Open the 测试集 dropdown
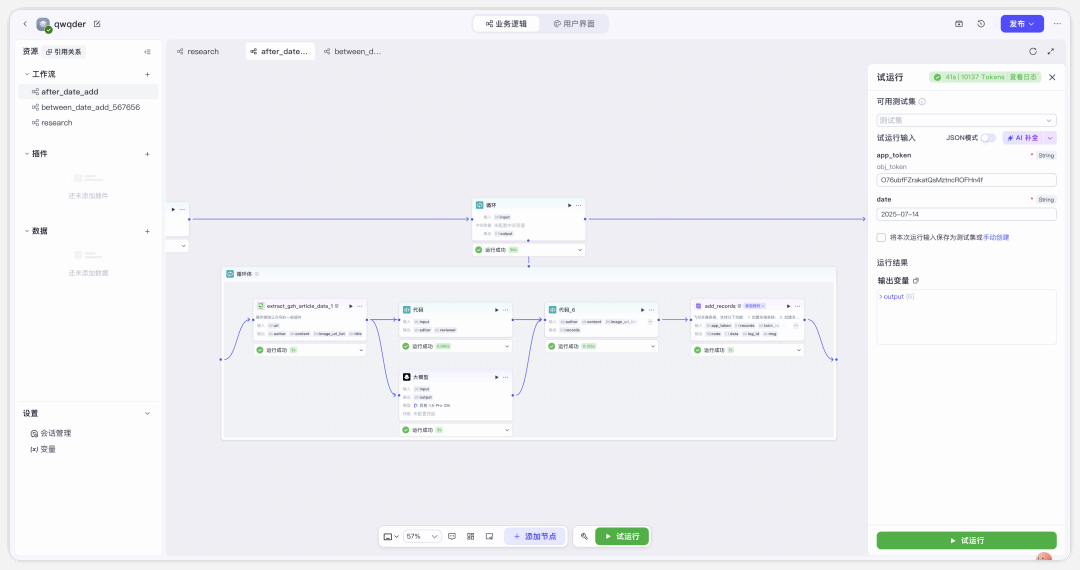Viewport: 1080px width, 570px height. click(966, 120)
